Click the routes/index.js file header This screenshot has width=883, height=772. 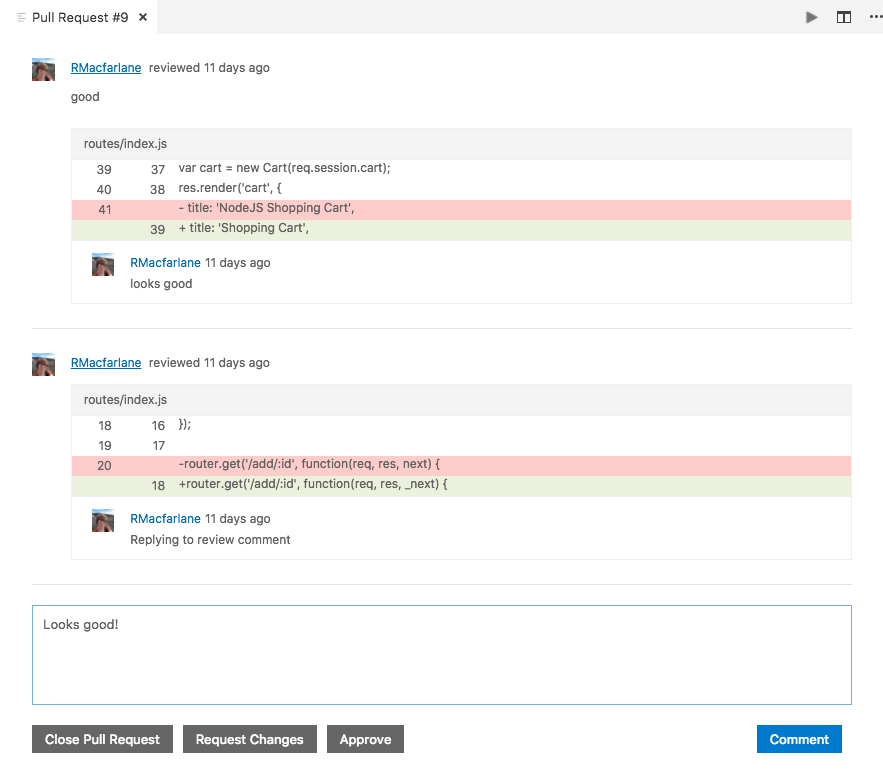[x=125, y=143]
